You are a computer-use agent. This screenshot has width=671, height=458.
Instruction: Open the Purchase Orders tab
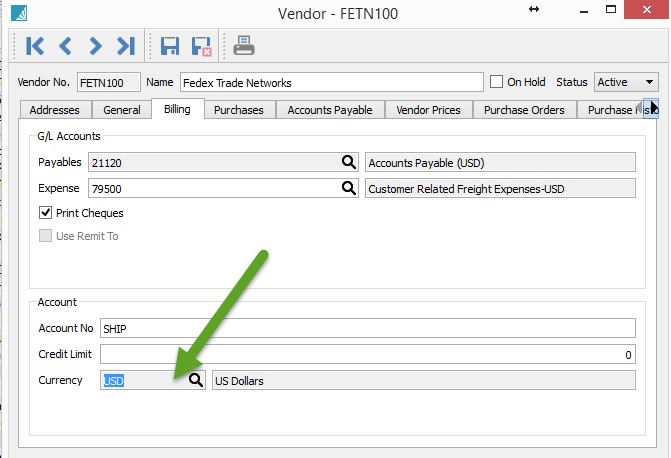(524, 110)
